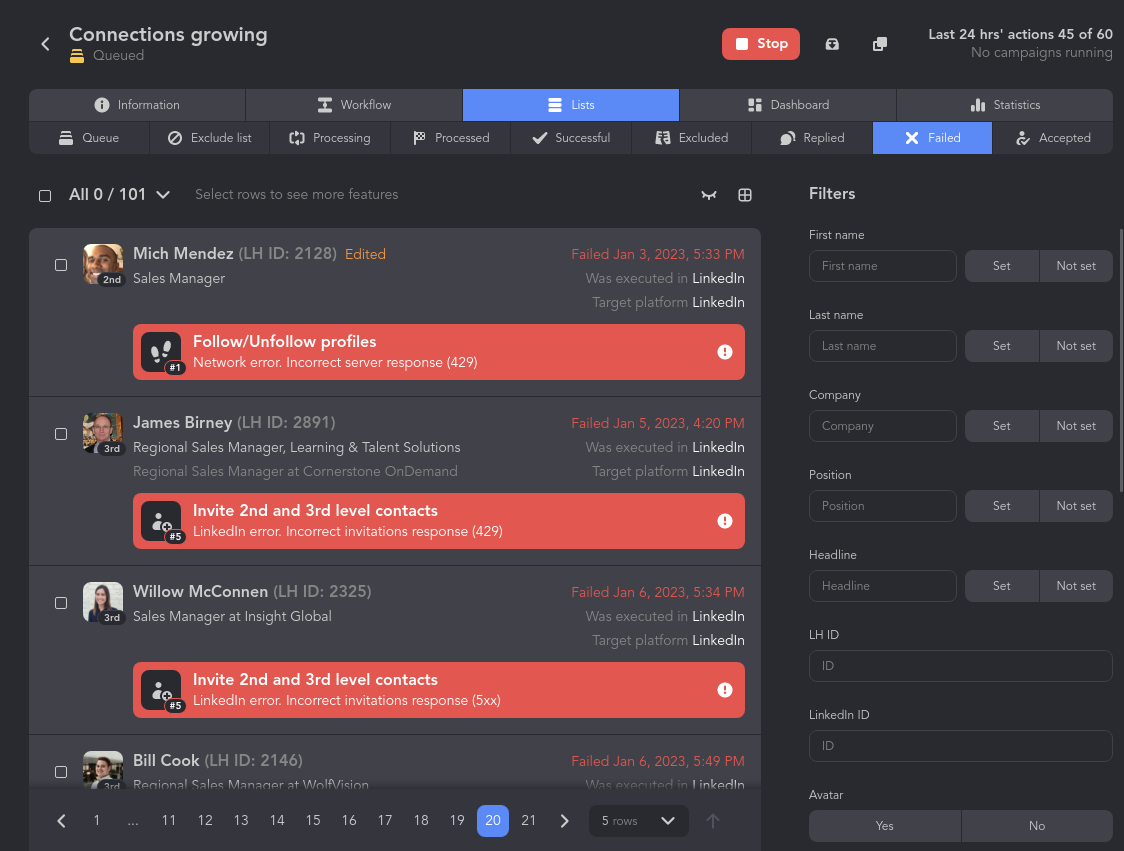This screenshot has width=1124, height=851.
Task: Open Mich Mendez name link
Action: (183, 254)
